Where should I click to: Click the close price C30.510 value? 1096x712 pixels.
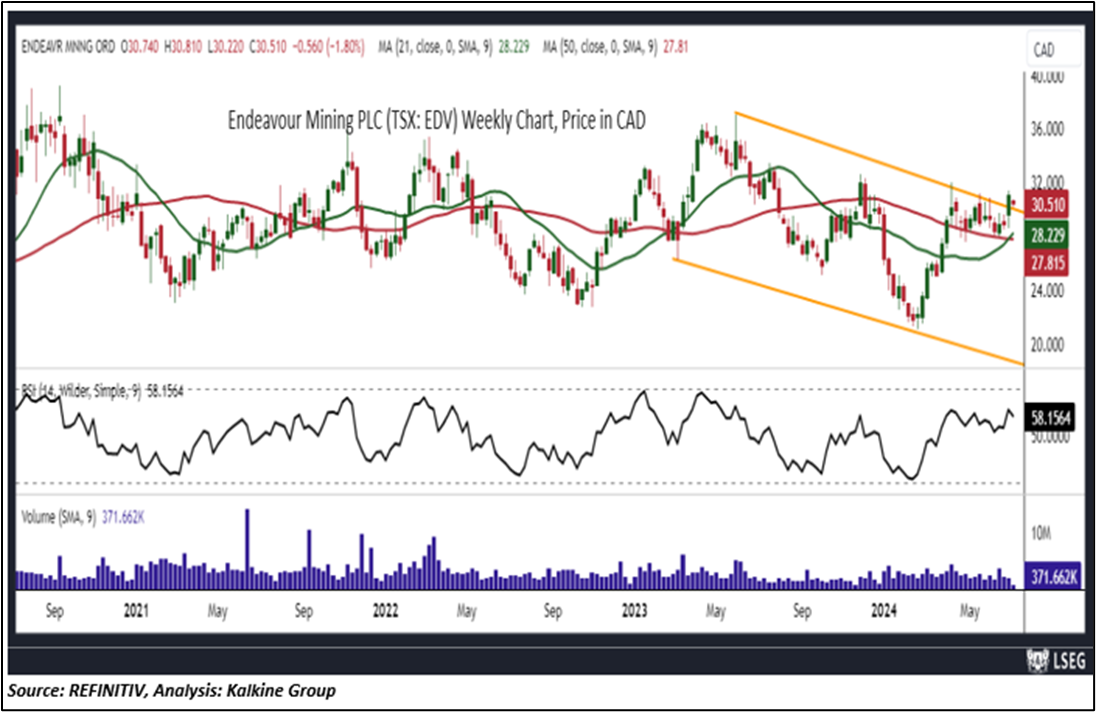tap(268, 48)
